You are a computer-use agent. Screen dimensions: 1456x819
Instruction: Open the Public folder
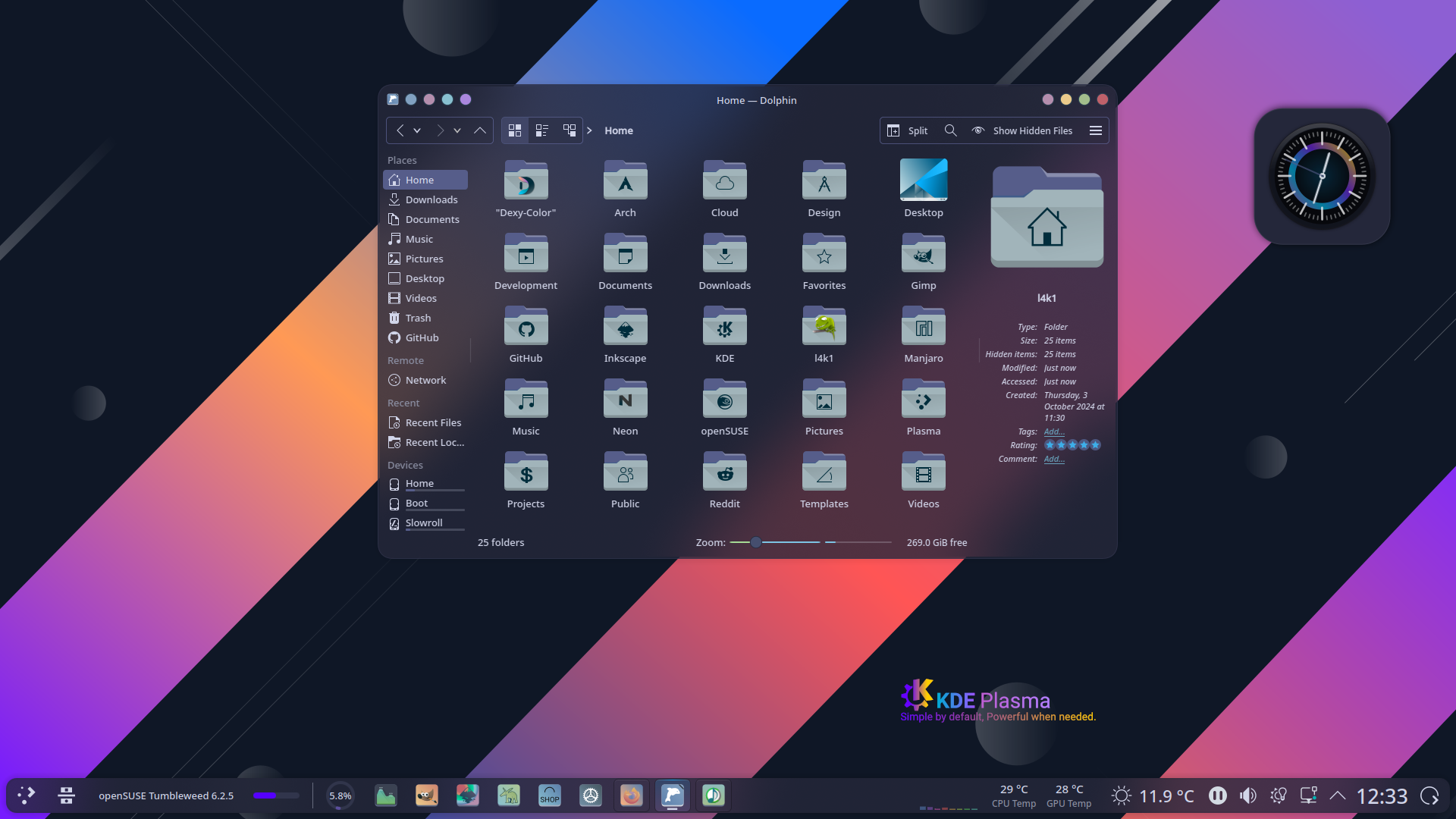[x=625, y=479]
